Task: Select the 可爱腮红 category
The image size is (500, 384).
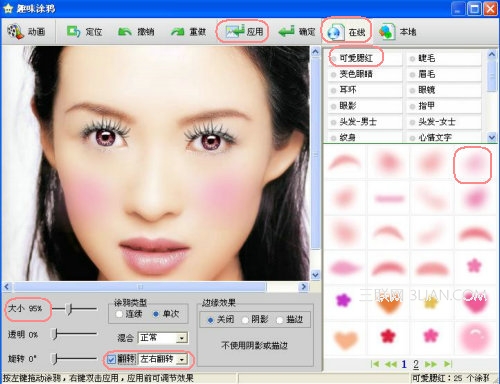Action: 365,58
